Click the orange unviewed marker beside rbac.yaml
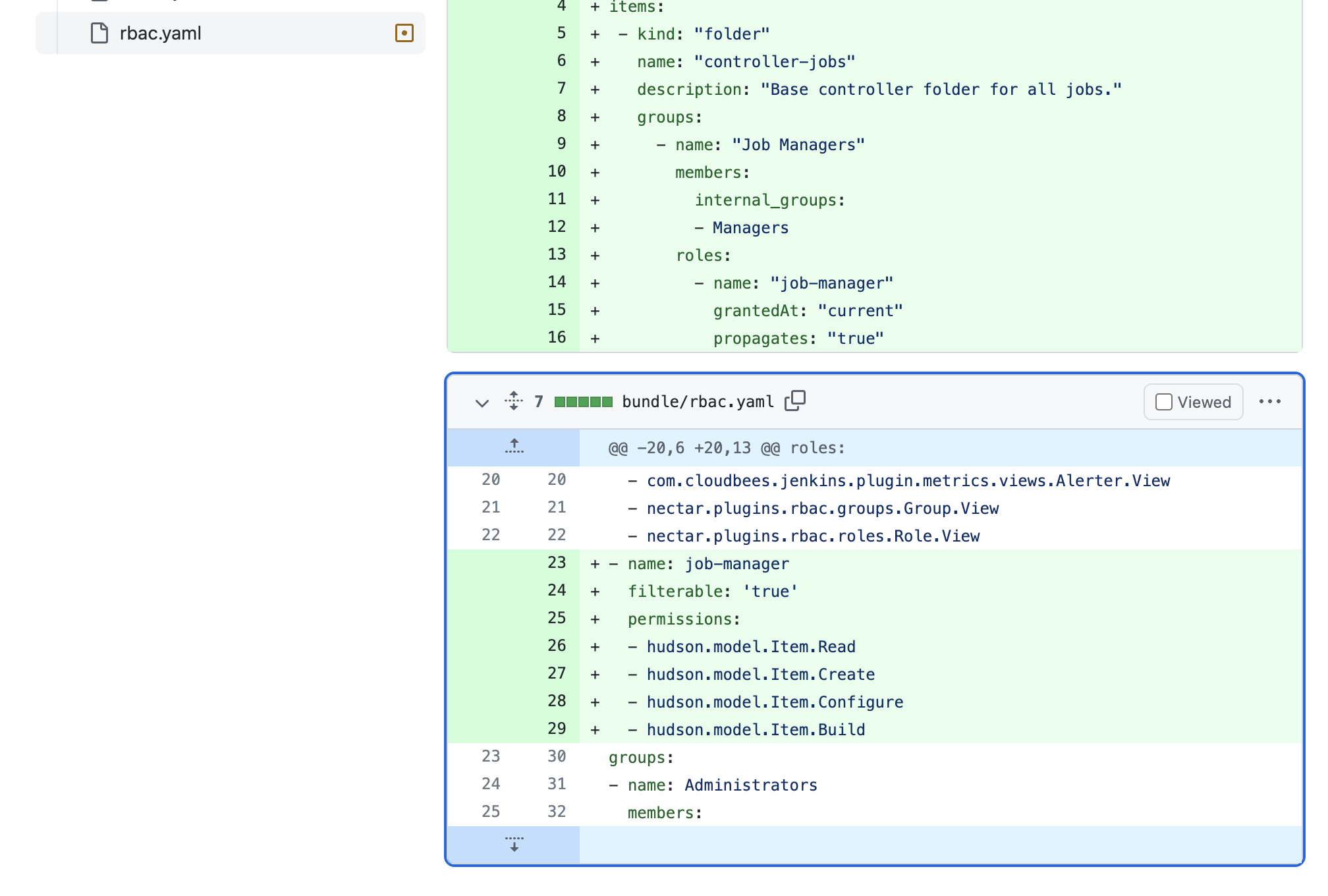The height and width of the screenshot is (896, 1328). tap(404, 33)
